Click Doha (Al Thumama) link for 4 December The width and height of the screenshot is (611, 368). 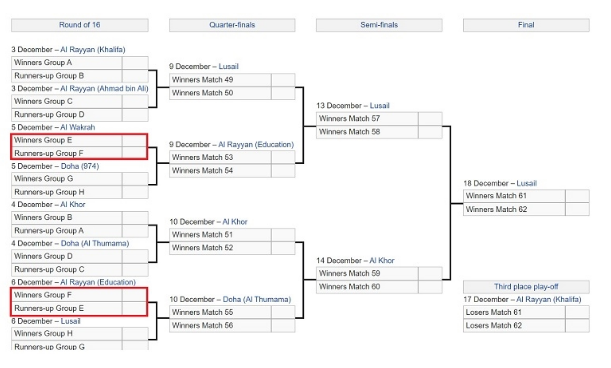(95, 243)
